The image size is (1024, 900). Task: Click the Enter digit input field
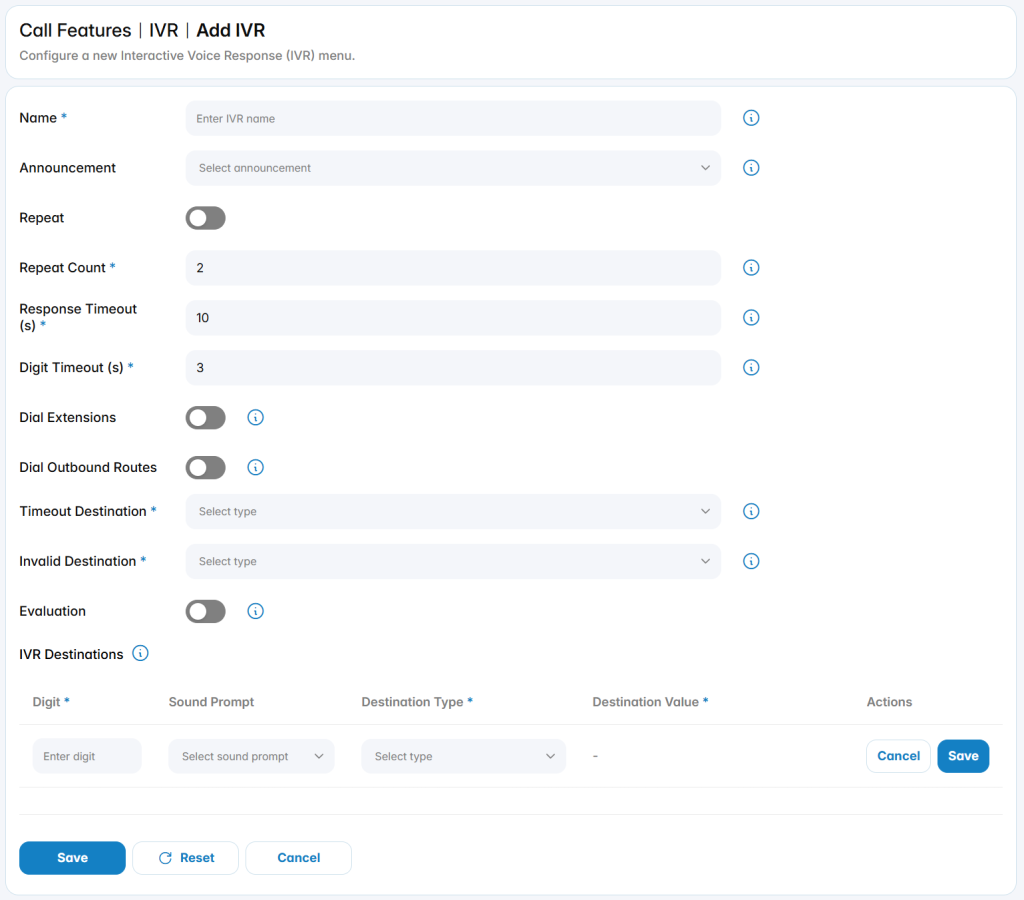[x=87, y=756]
